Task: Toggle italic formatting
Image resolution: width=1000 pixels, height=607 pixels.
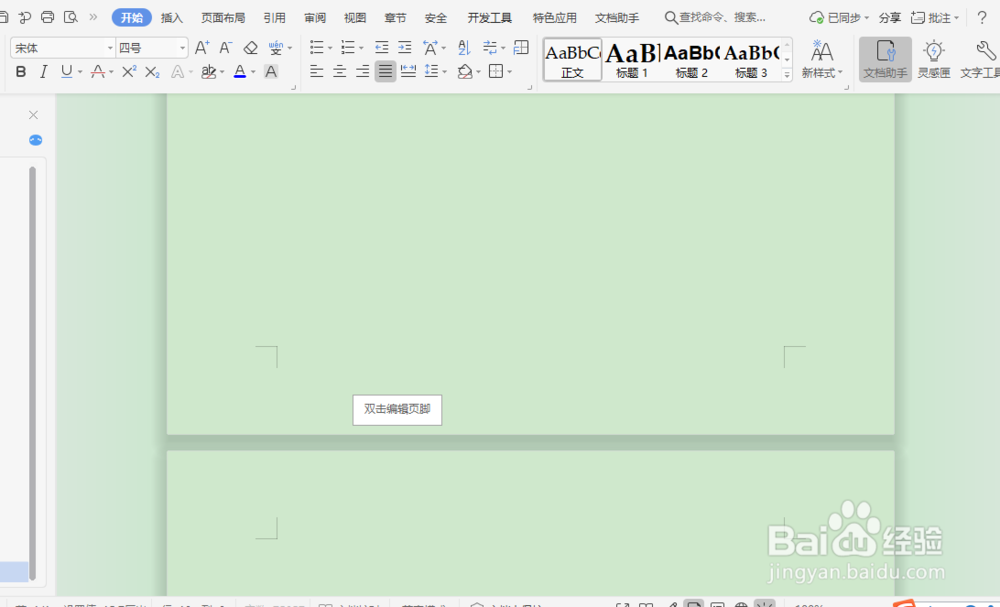Action: click(x=43, y=71)
